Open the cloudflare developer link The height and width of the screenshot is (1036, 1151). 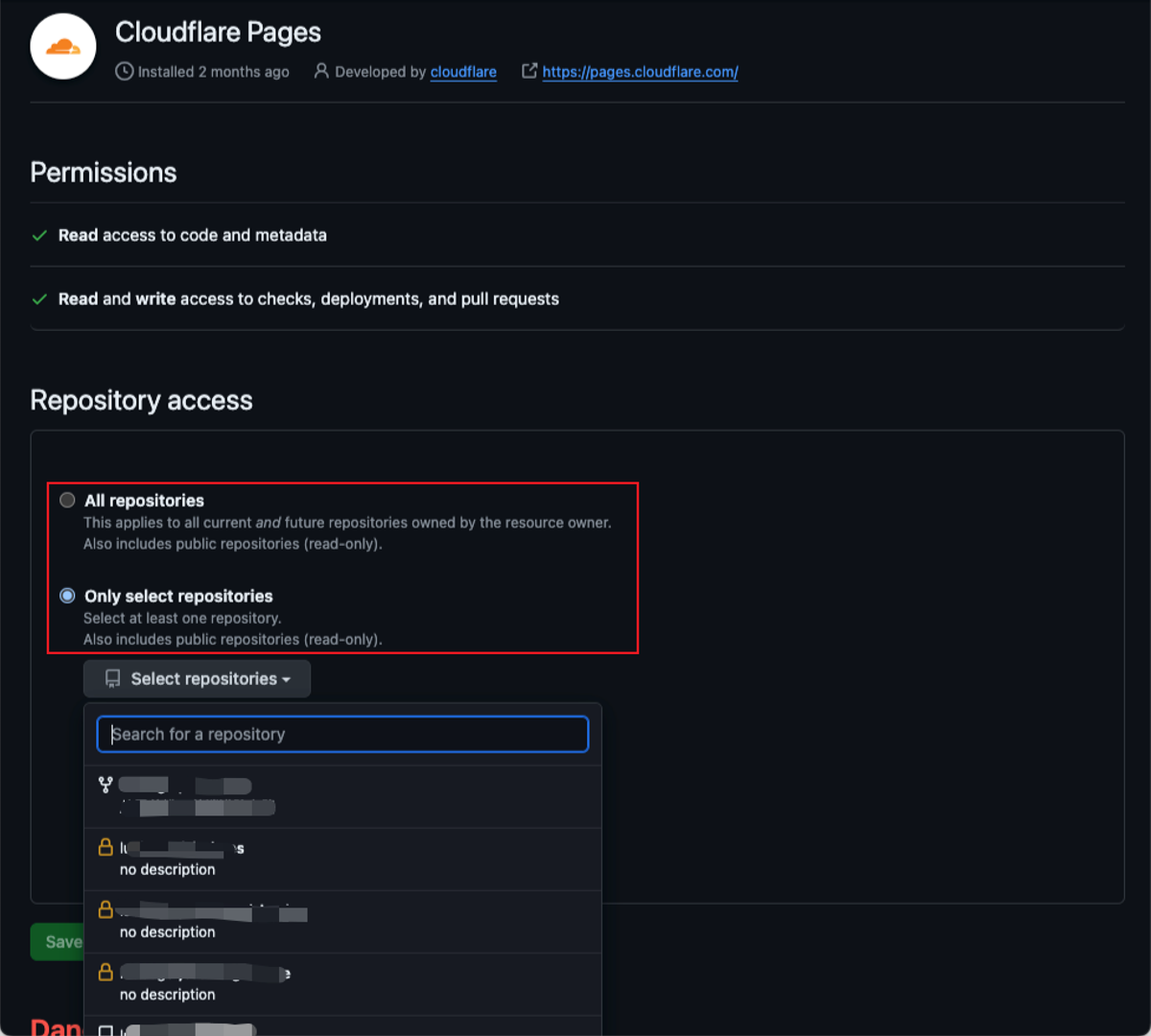463,72
